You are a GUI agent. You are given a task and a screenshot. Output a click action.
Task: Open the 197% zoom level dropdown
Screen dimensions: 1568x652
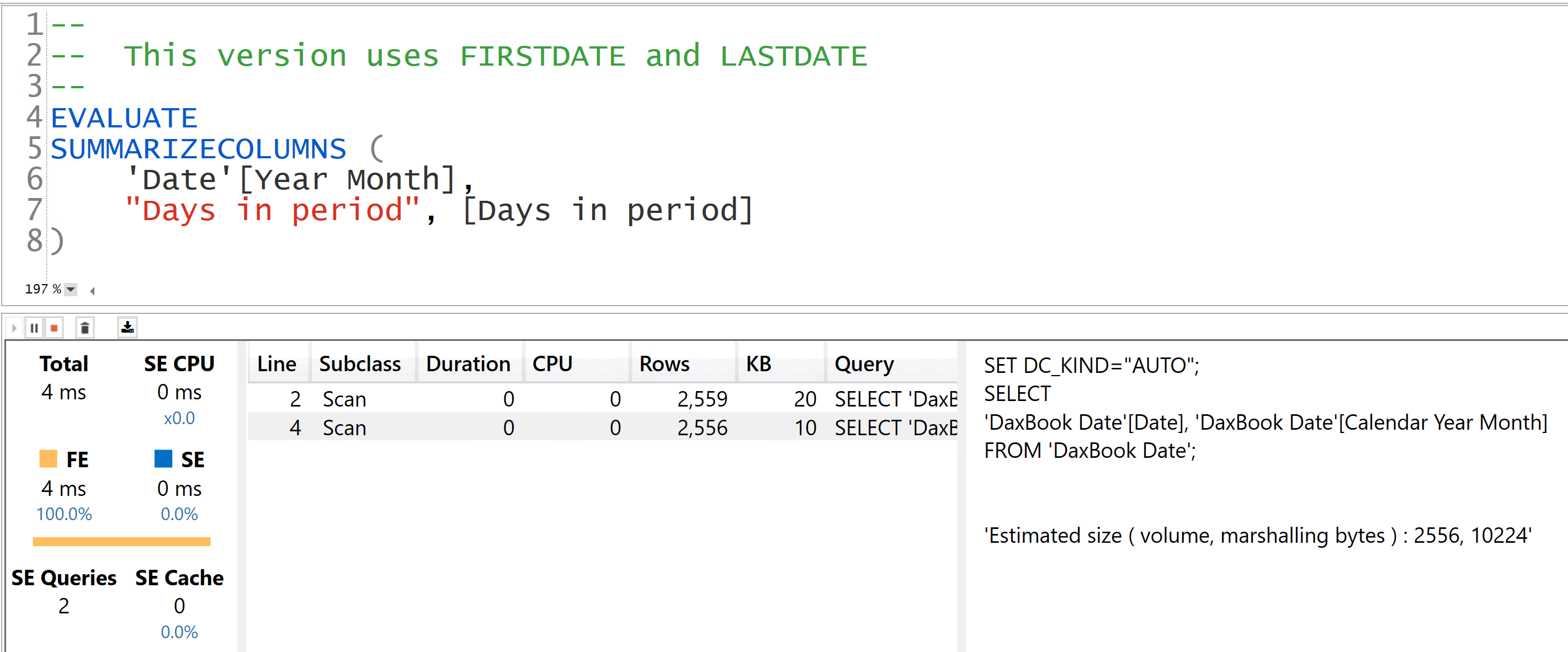[70, 289]
